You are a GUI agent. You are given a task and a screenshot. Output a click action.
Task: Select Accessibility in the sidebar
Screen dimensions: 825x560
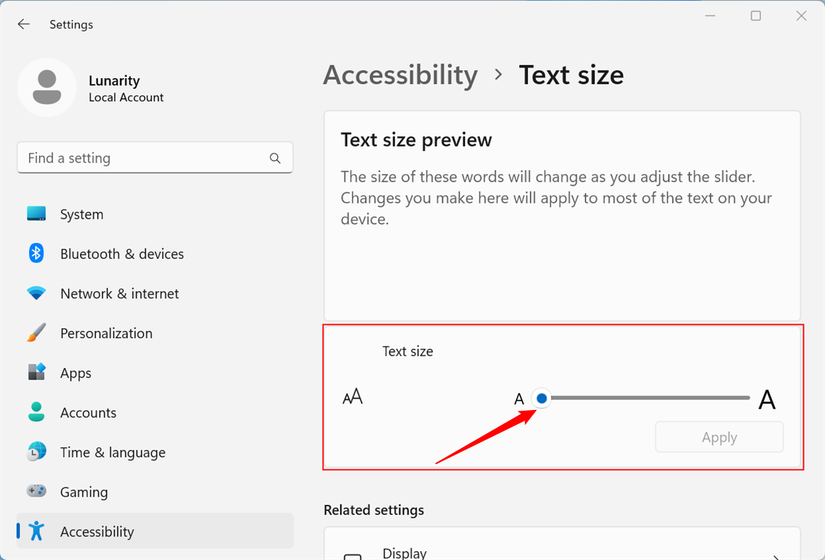97,532
